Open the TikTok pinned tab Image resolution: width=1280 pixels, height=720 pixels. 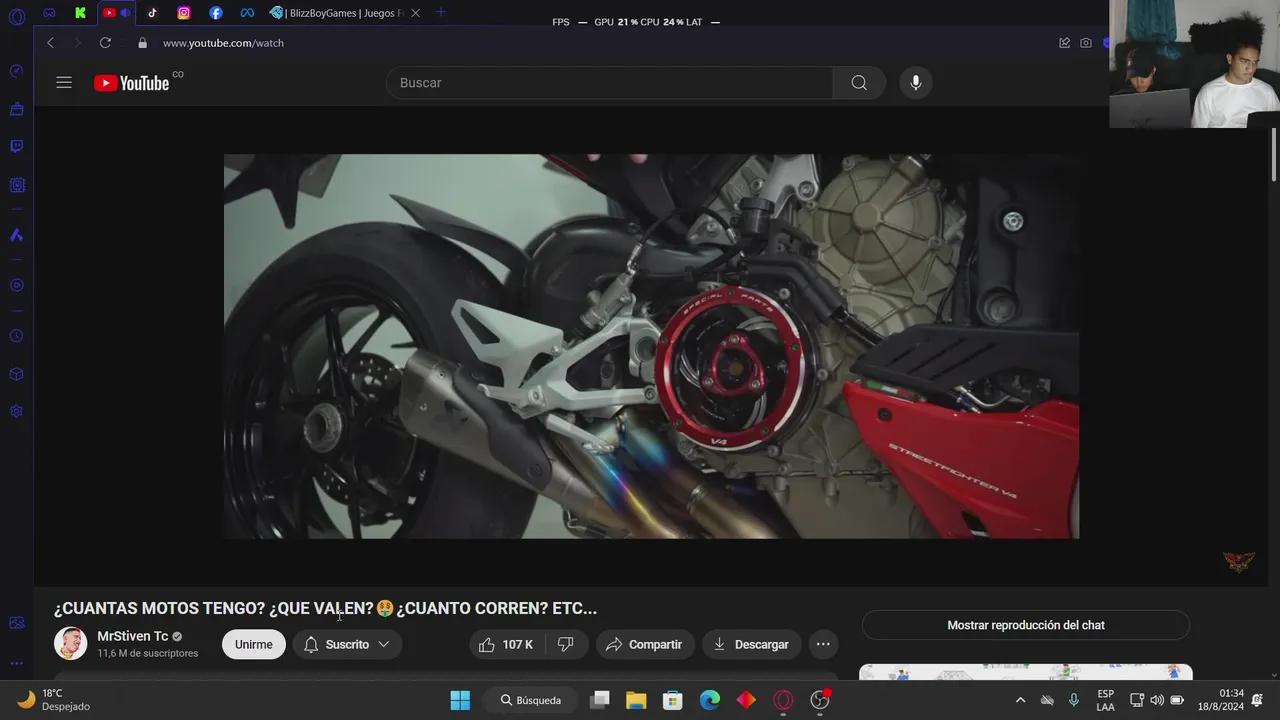[152, 13]
